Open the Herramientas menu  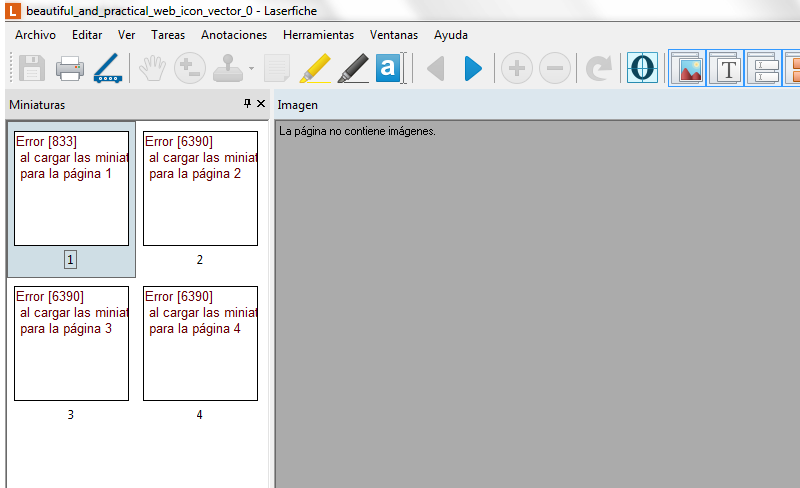click(318, 35)
